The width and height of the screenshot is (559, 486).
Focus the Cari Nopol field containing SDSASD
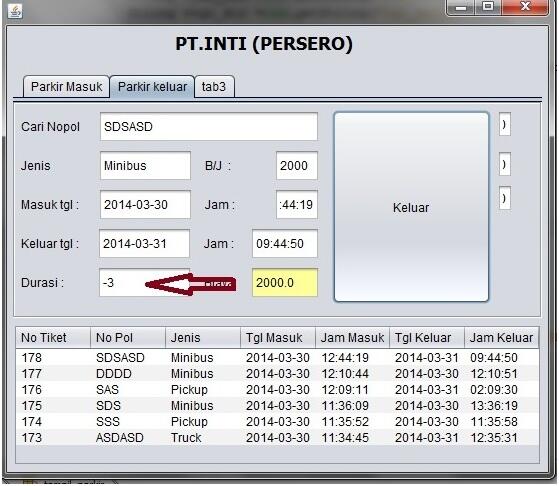pyautogui.click(x=209, y=127)
